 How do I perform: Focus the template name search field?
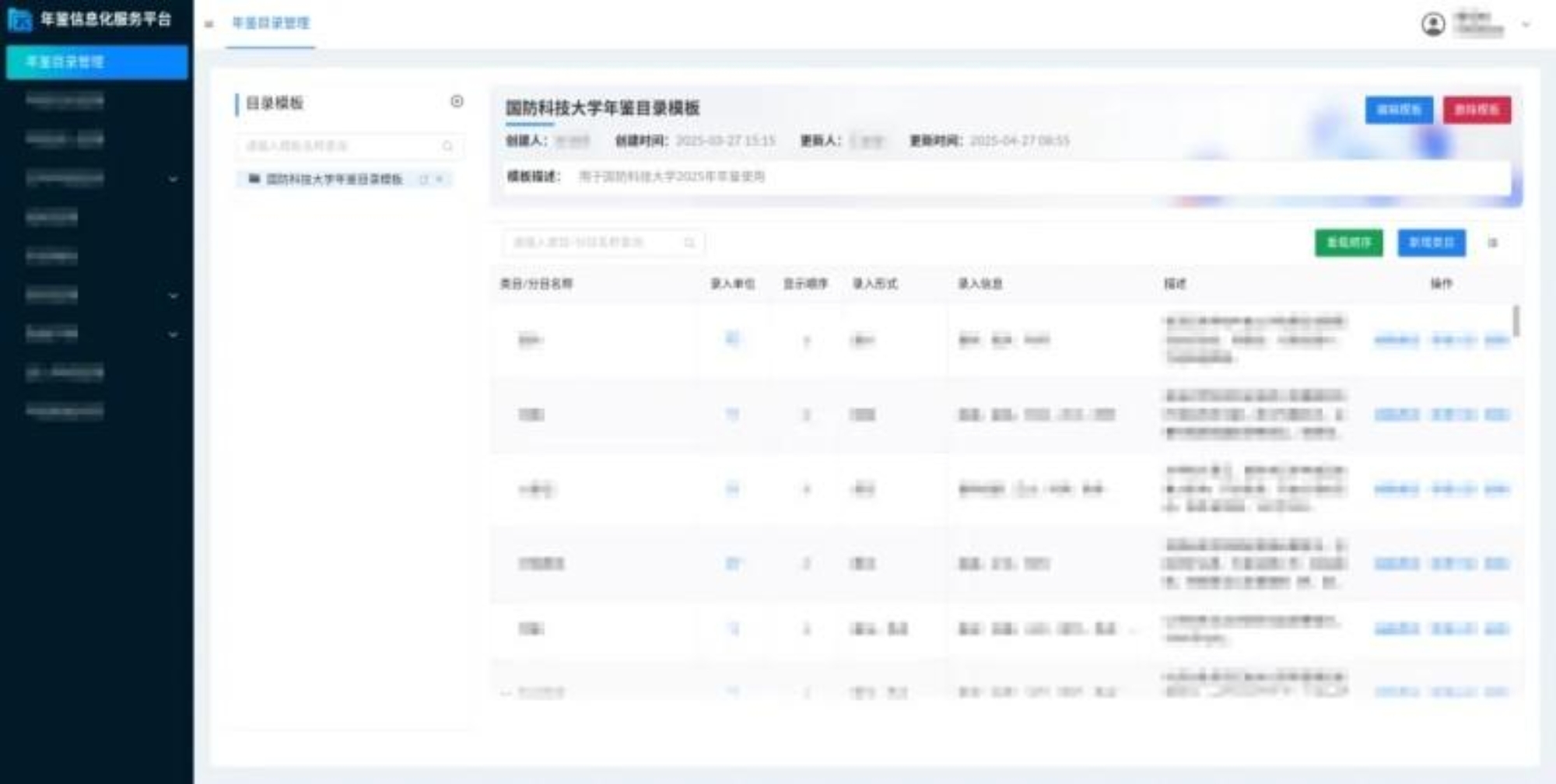coord(350,146)
